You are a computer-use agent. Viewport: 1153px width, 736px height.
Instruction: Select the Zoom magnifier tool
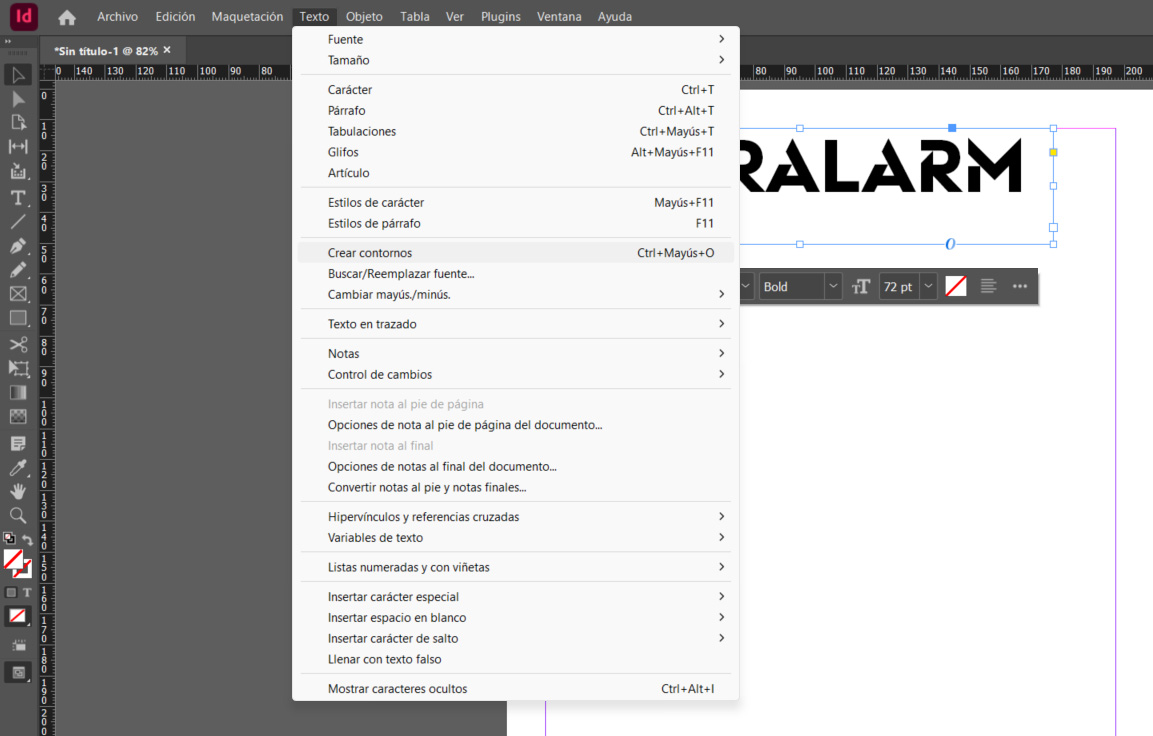[x=18, y=515]
